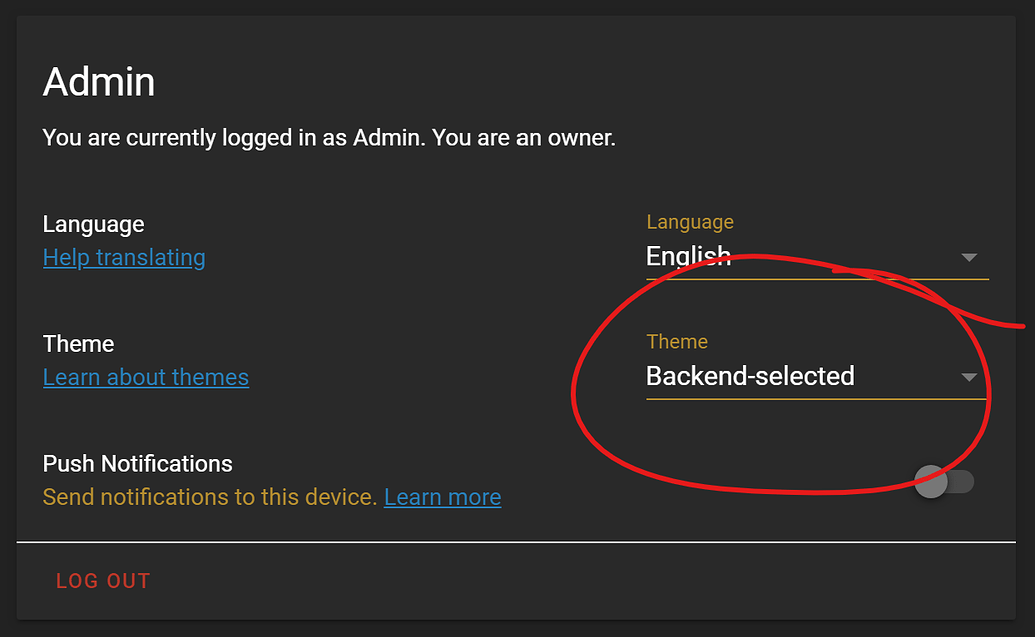The image size is (1035, 637).
Task: Open the Help translating link
Action: [x=124, y=257]
